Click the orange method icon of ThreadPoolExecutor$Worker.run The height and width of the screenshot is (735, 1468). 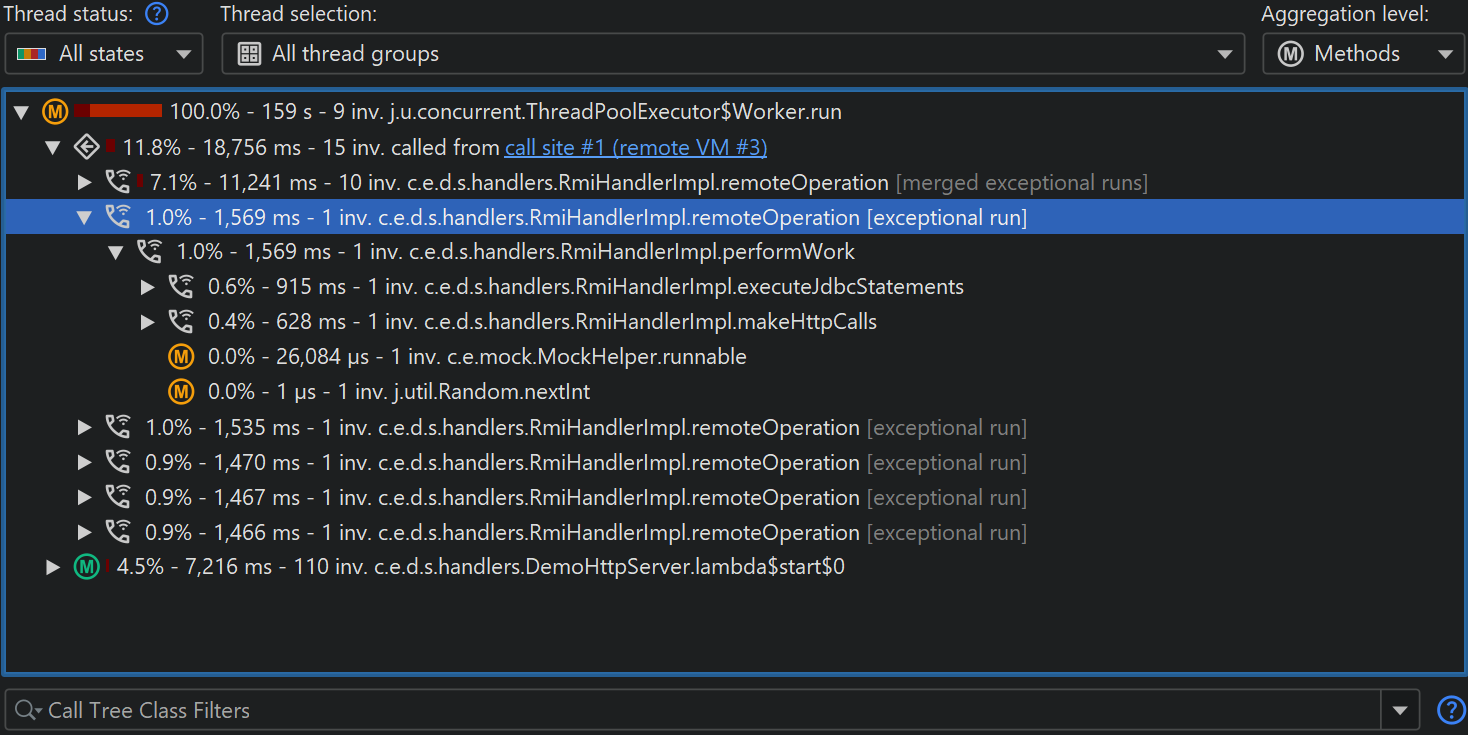click(55, 112)
